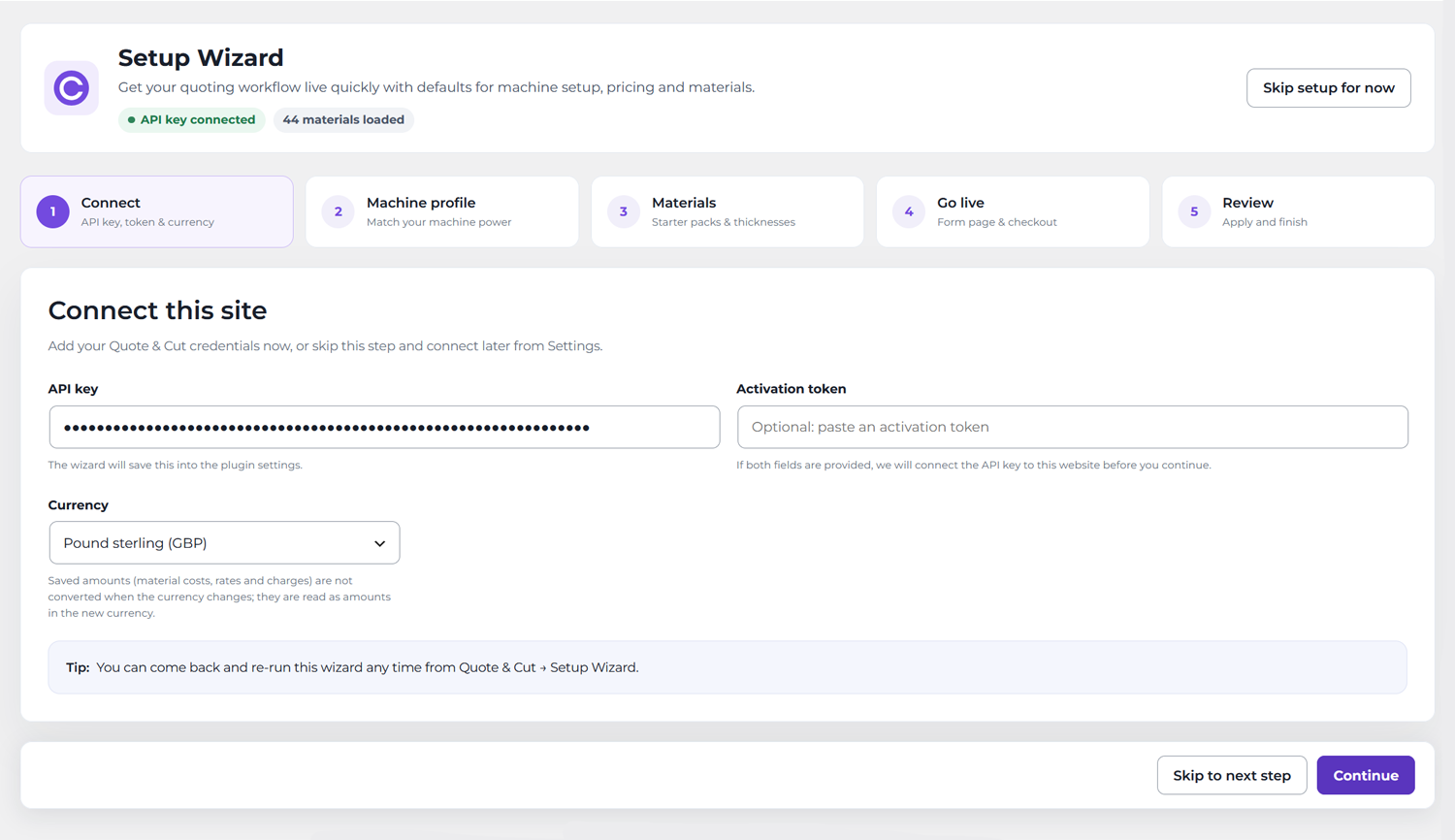Click the Setup Wizard heading
The image size is (1455, 840).
201,57
